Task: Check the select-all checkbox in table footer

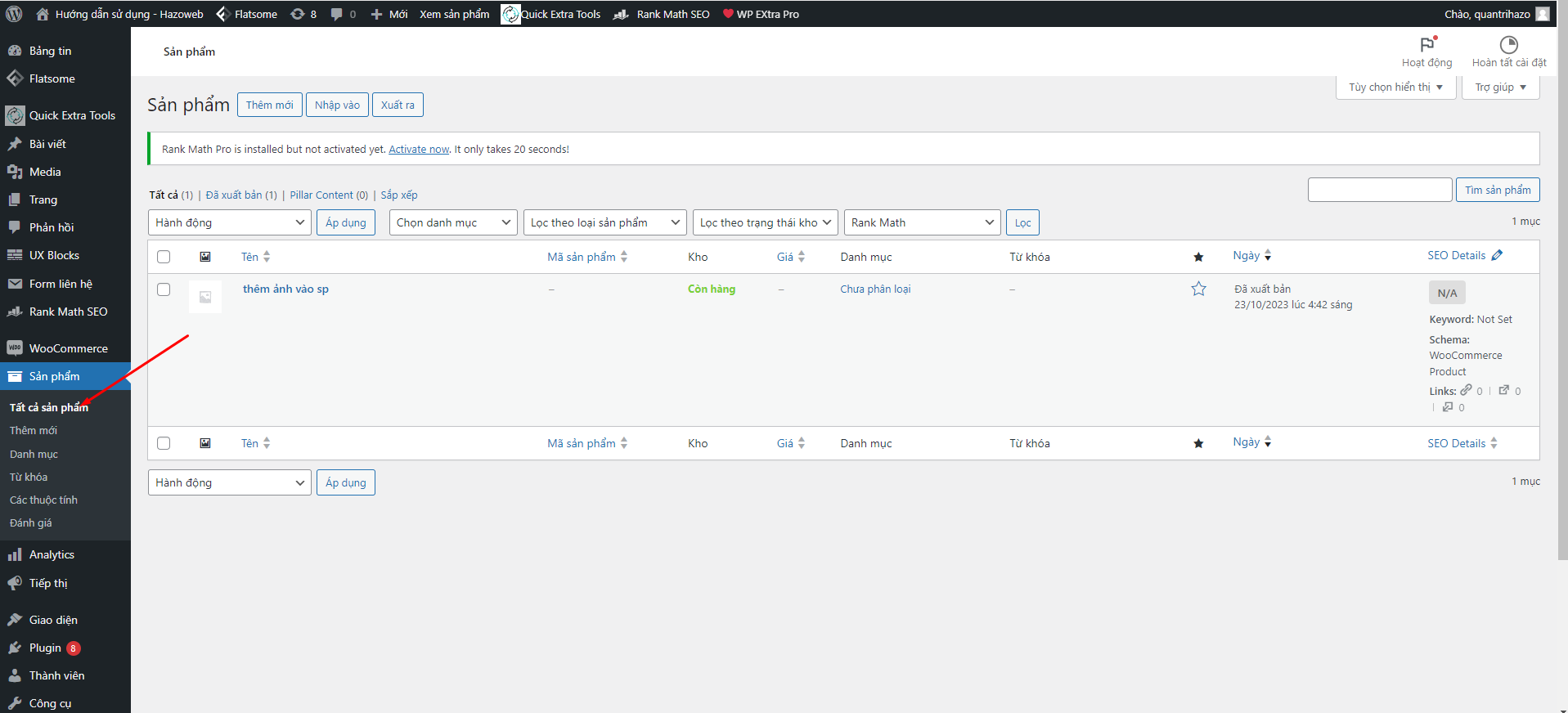Action: (x=164, y=443)
